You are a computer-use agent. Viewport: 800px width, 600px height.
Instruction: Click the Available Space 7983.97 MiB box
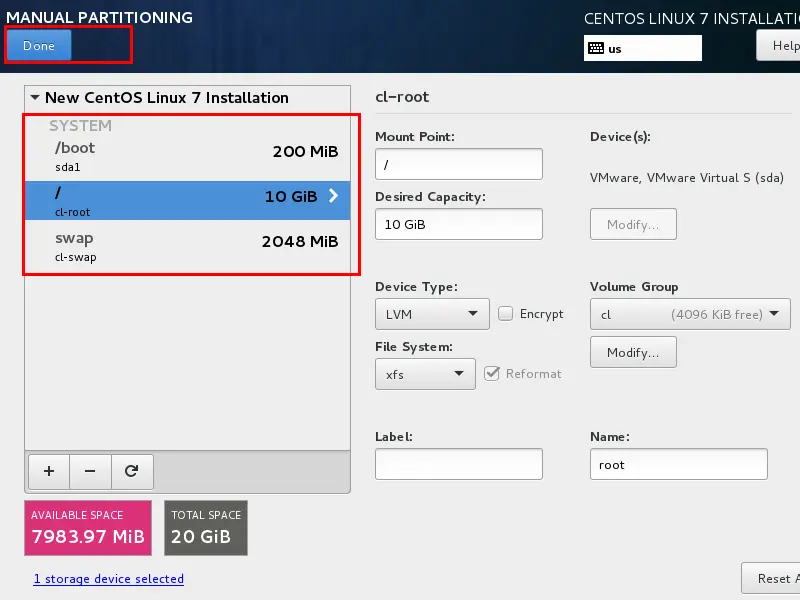point(88,528)
